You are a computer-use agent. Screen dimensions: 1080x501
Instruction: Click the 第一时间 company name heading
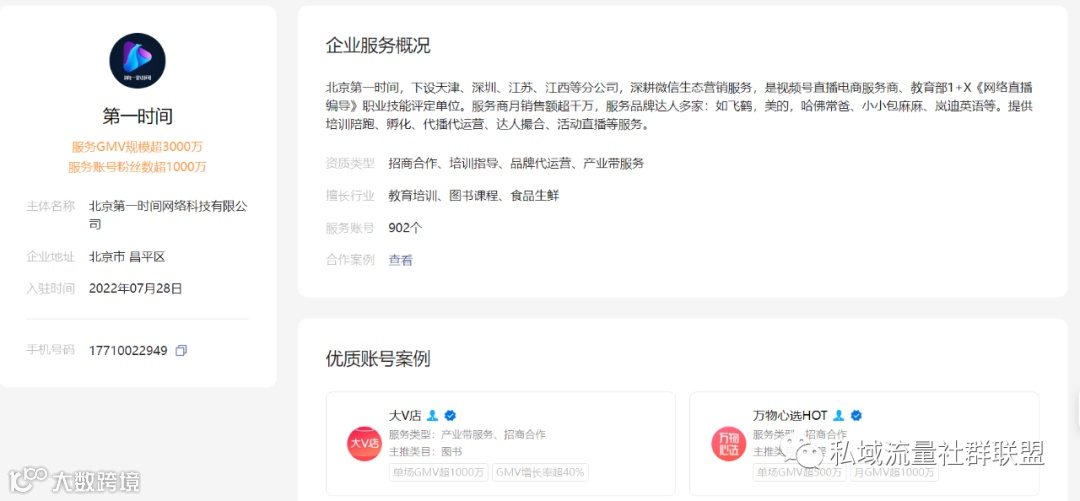(x=137, y=116)
